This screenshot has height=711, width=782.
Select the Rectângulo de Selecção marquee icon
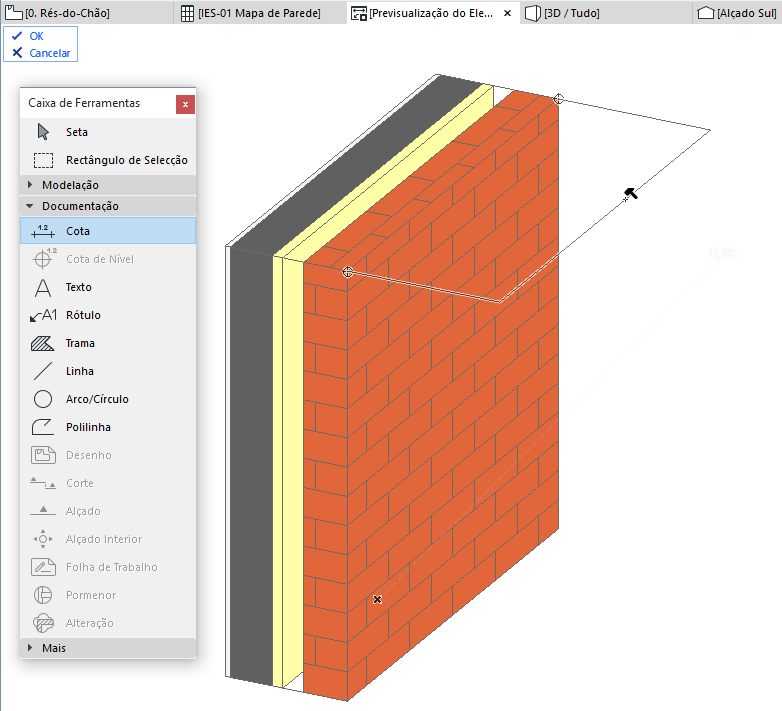click(x=43, y=160)
